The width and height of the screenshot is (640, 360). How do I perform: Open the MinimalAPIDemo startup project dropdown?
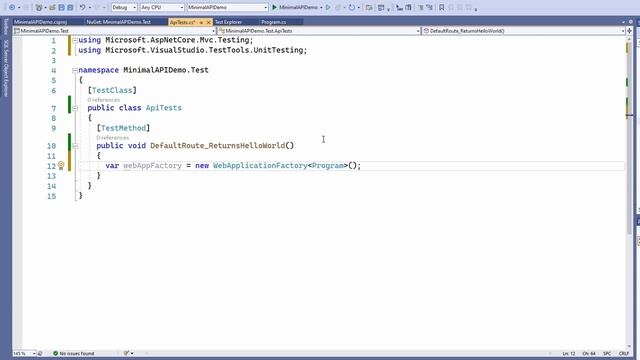(227, 7)
